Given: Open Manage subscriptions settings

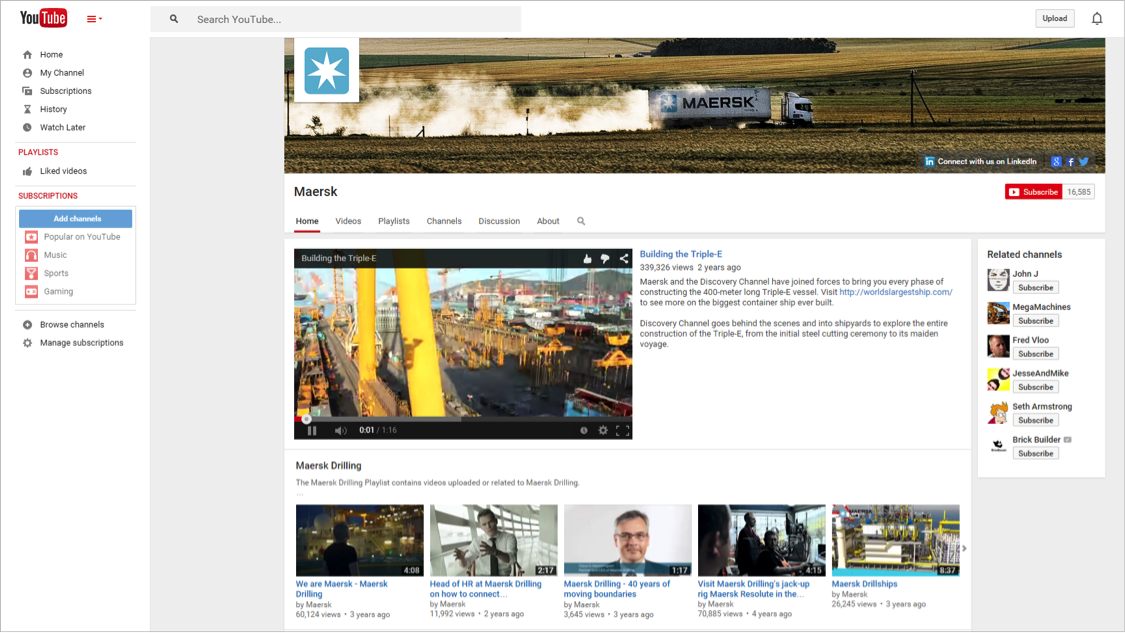Looking at the screenshot, I should [x=81, y=343].
